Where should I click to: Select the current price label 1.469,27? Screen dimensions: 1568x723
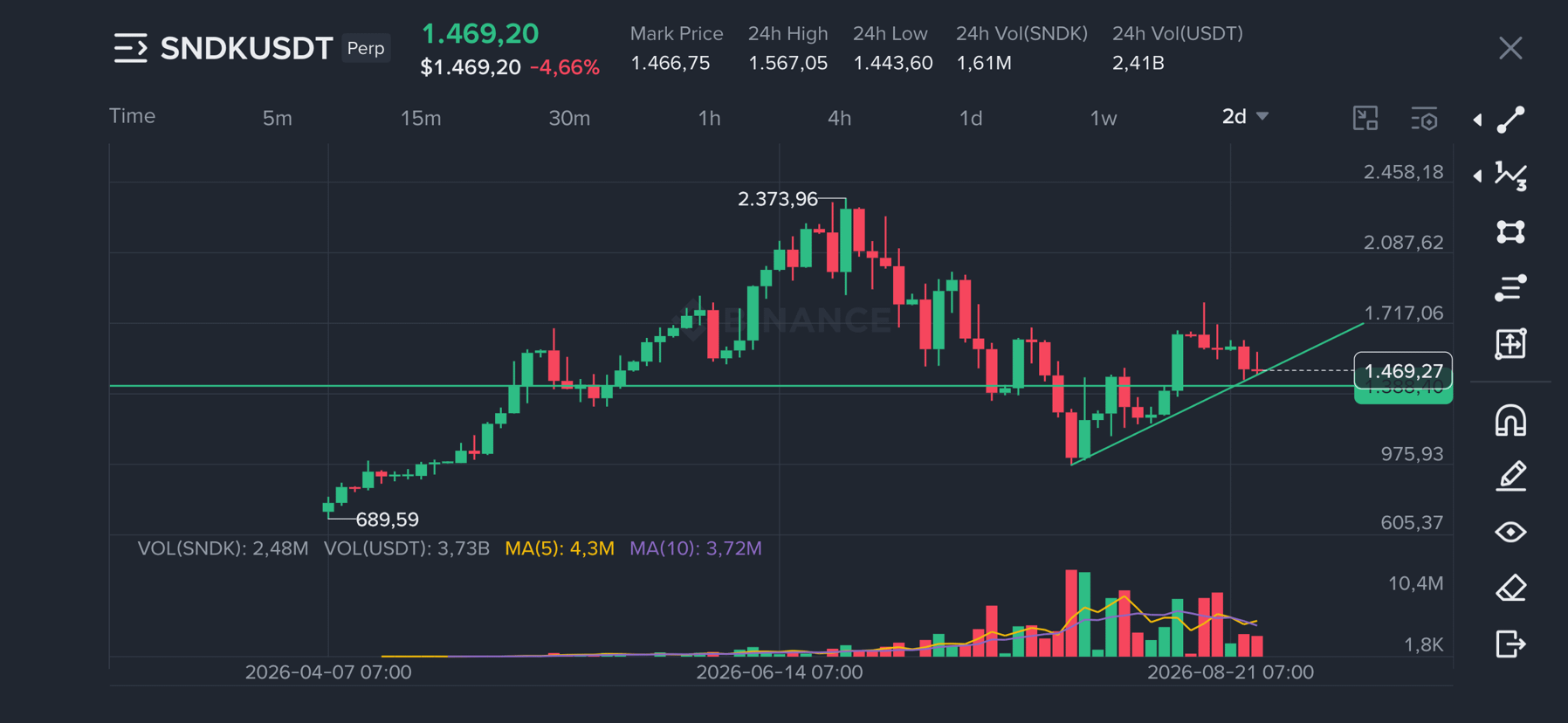[x=1403, y=371]
